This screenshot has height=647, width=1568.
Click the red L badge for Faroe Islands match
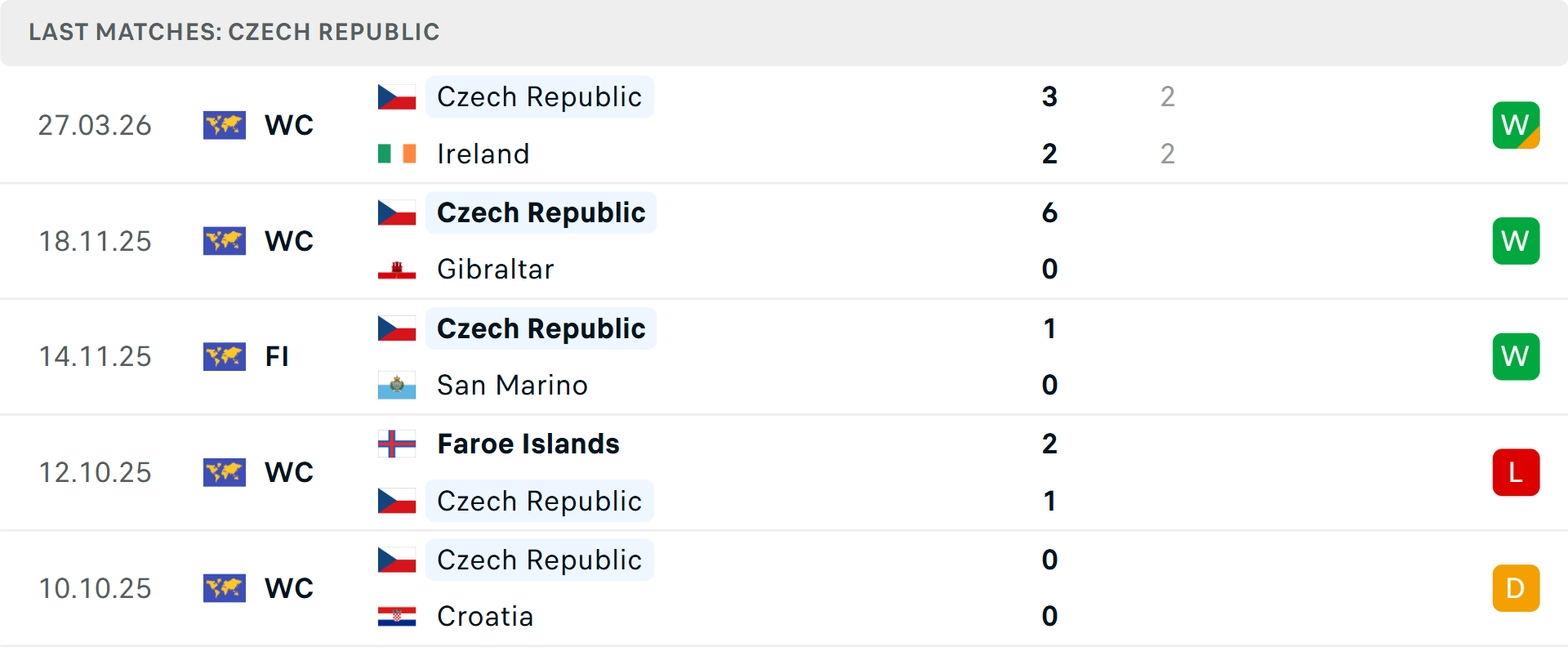click(x=1516, y=472)
